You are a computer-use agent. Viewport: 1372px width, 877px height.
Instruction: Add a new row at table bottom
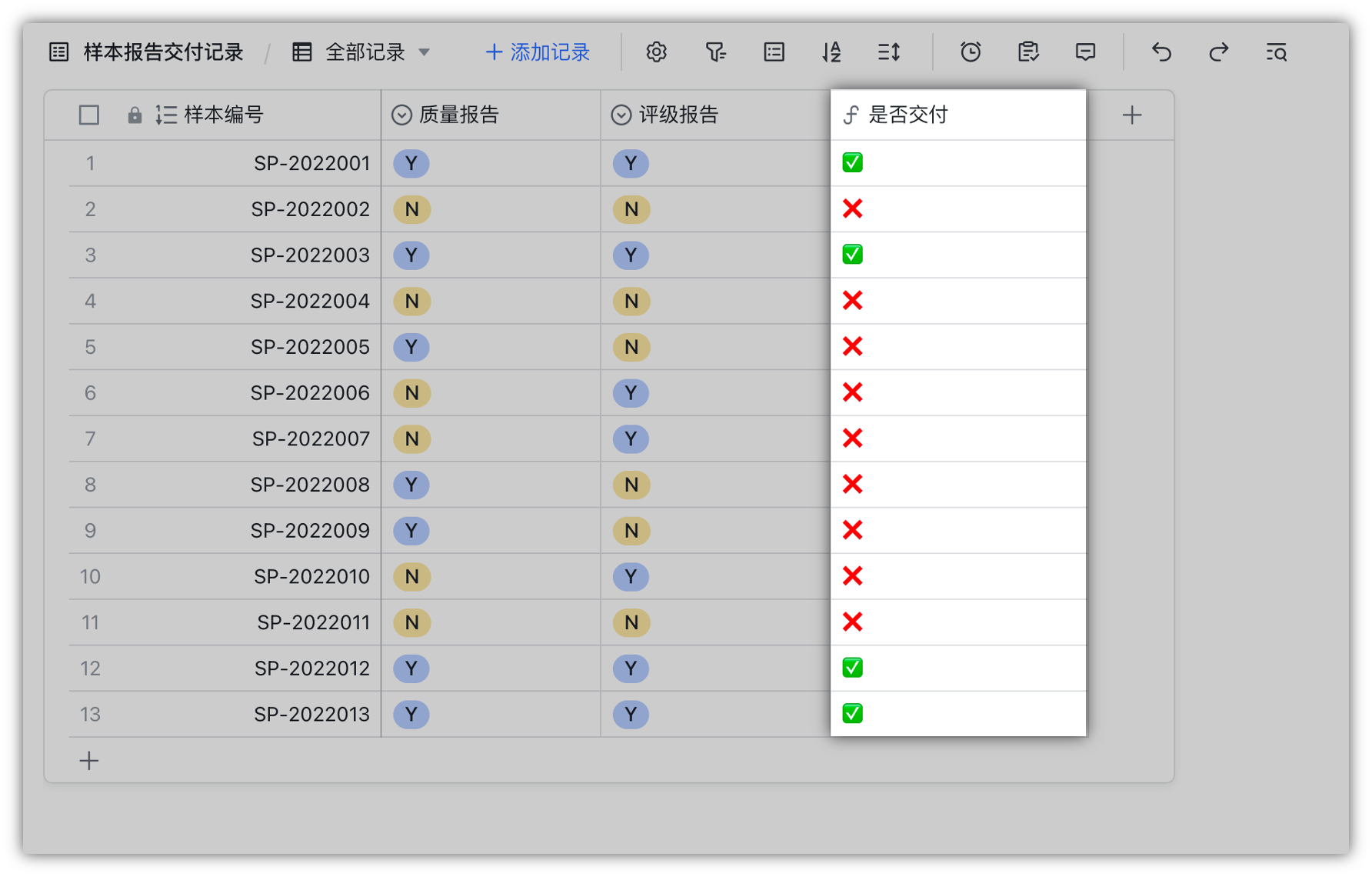point(89,761)
